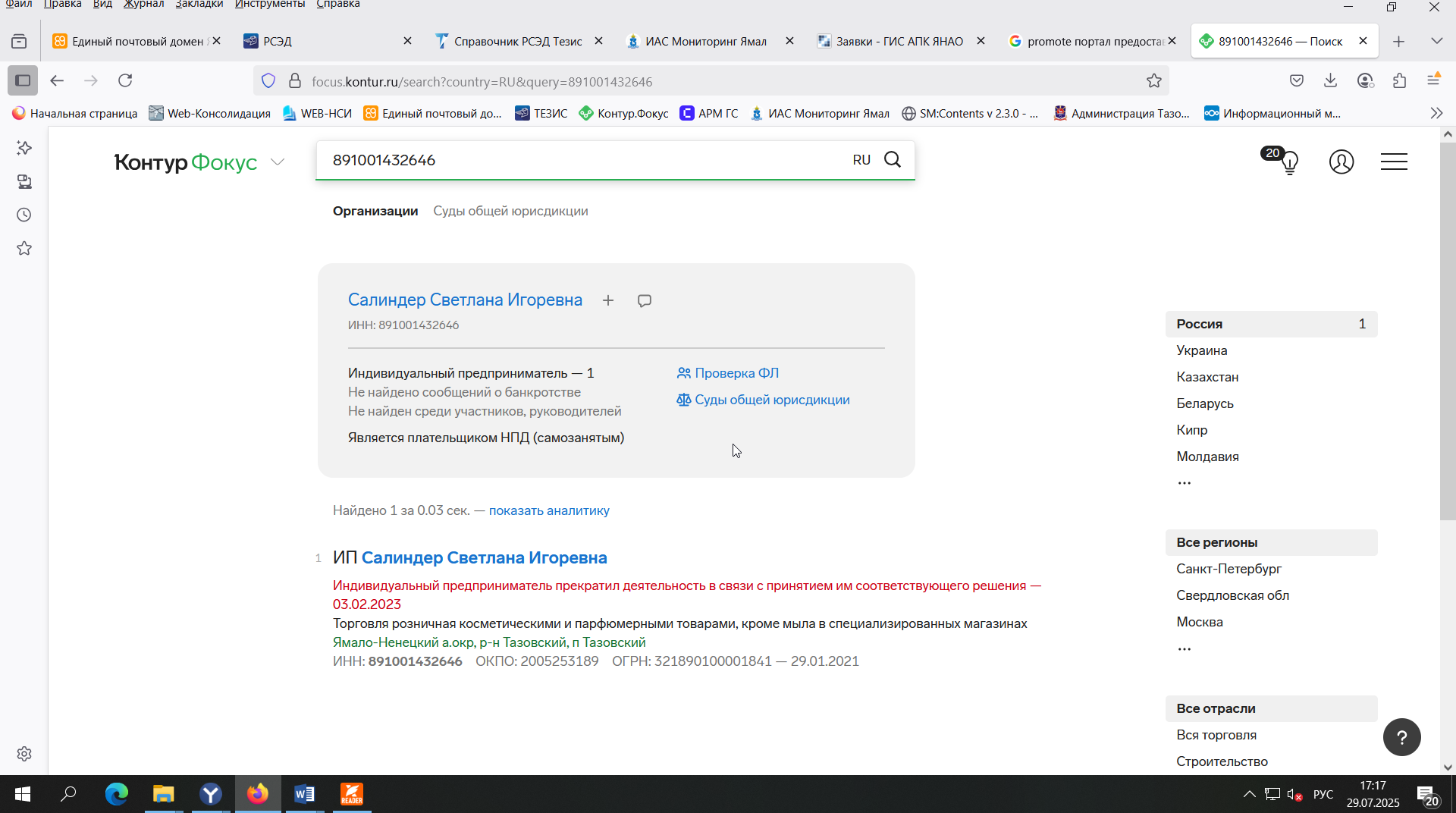This screenshot has height=813, width=1456.
Task: Click the tracking protection shield icon
Action: [268, 81]
